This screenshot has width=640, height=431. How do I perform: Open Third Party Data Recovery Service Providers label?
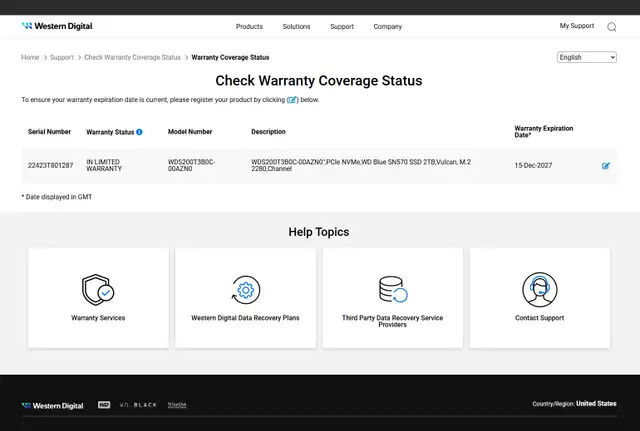tap(393, 321)
